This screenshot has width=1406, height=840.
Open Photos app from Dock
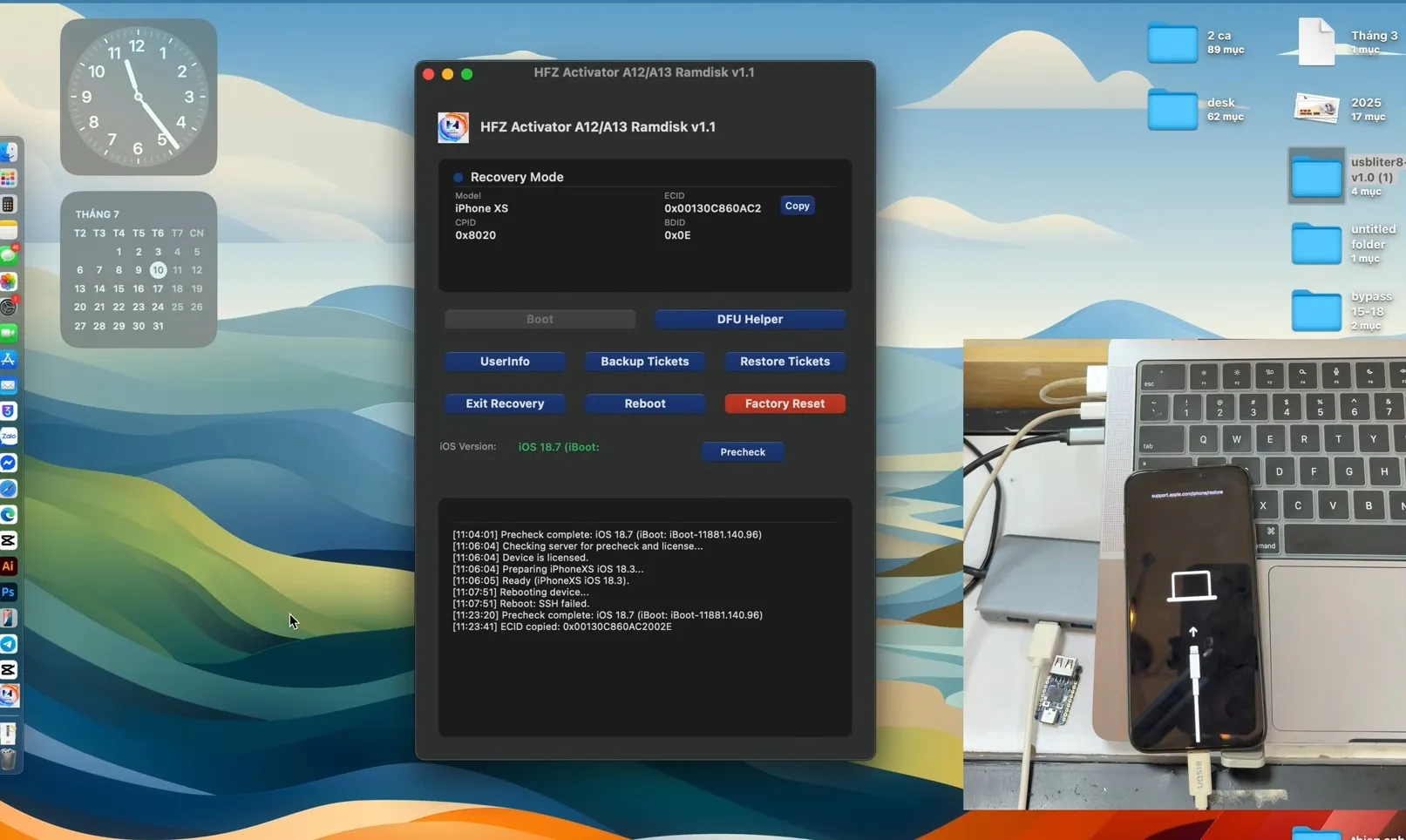9,281
